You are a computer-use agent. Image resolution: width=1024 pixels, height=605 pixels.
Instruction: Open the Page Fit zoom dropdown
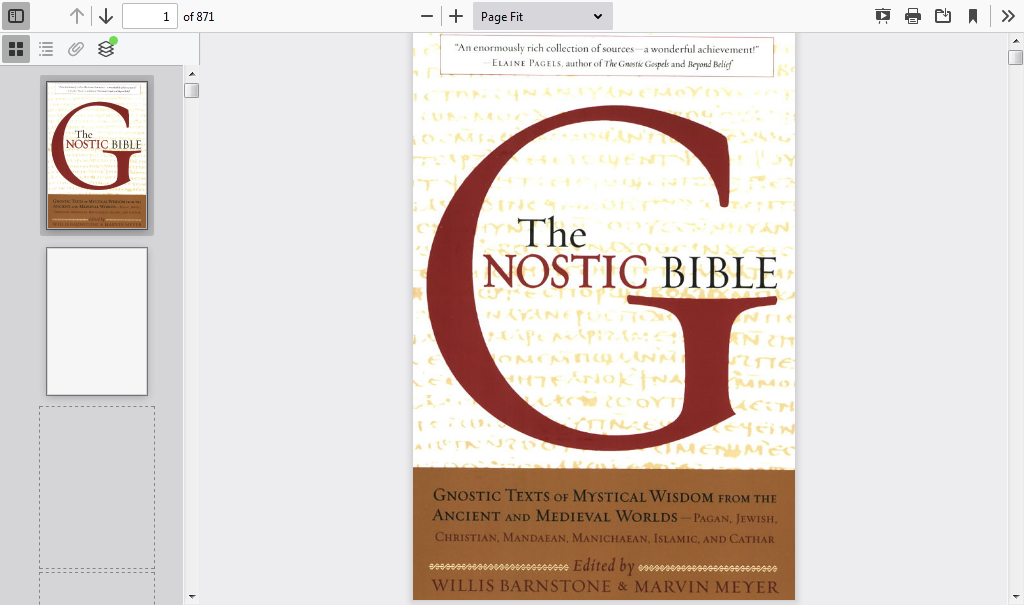click(542, 16)
